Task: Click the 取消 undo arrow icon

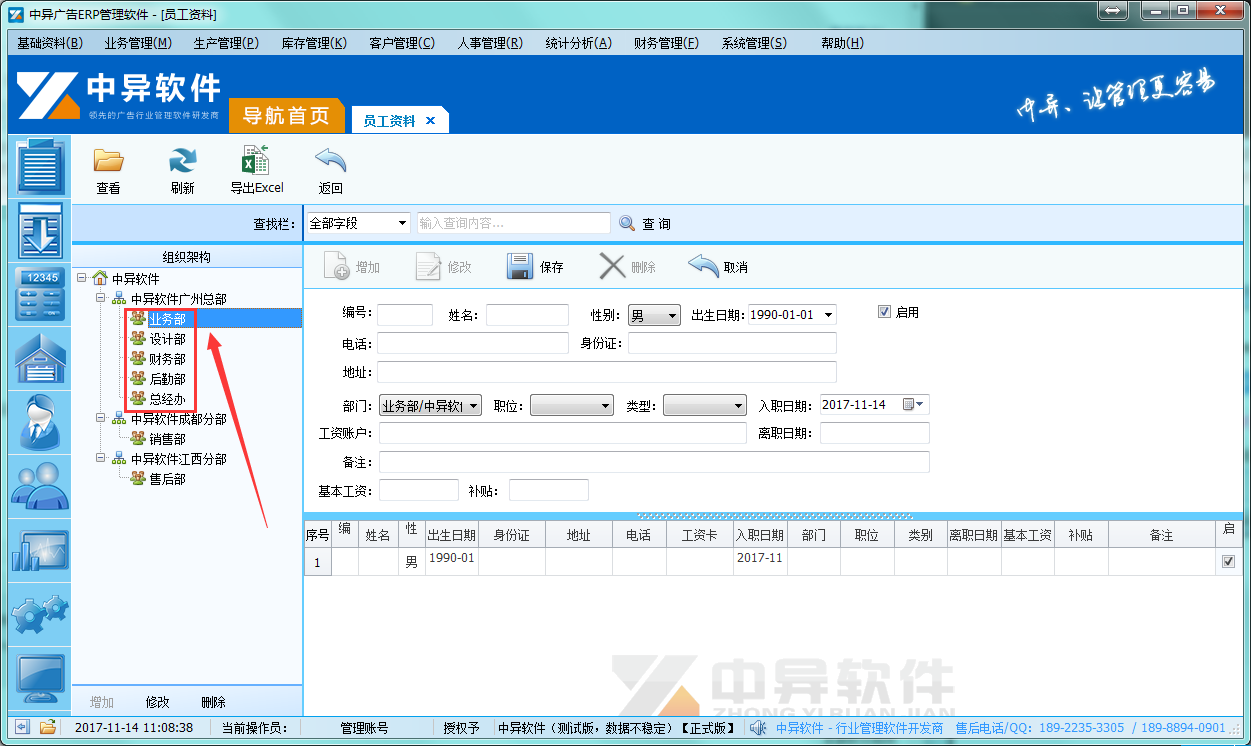Action: coord(704,266)
